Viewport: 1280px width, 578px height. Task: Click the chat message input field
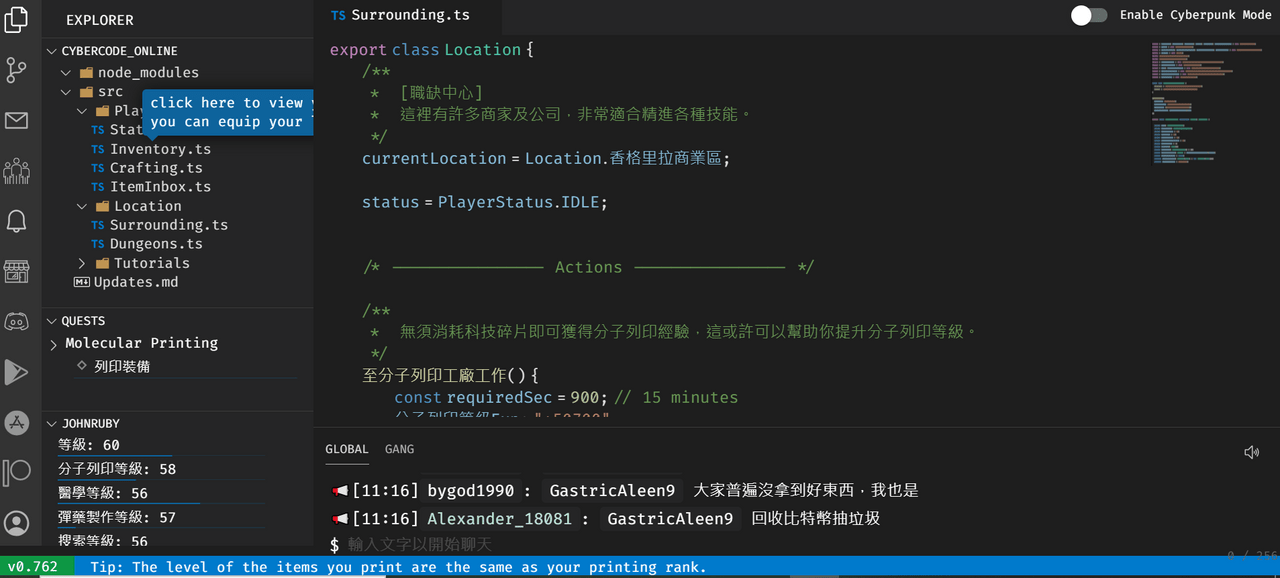(x=700, y=545)
